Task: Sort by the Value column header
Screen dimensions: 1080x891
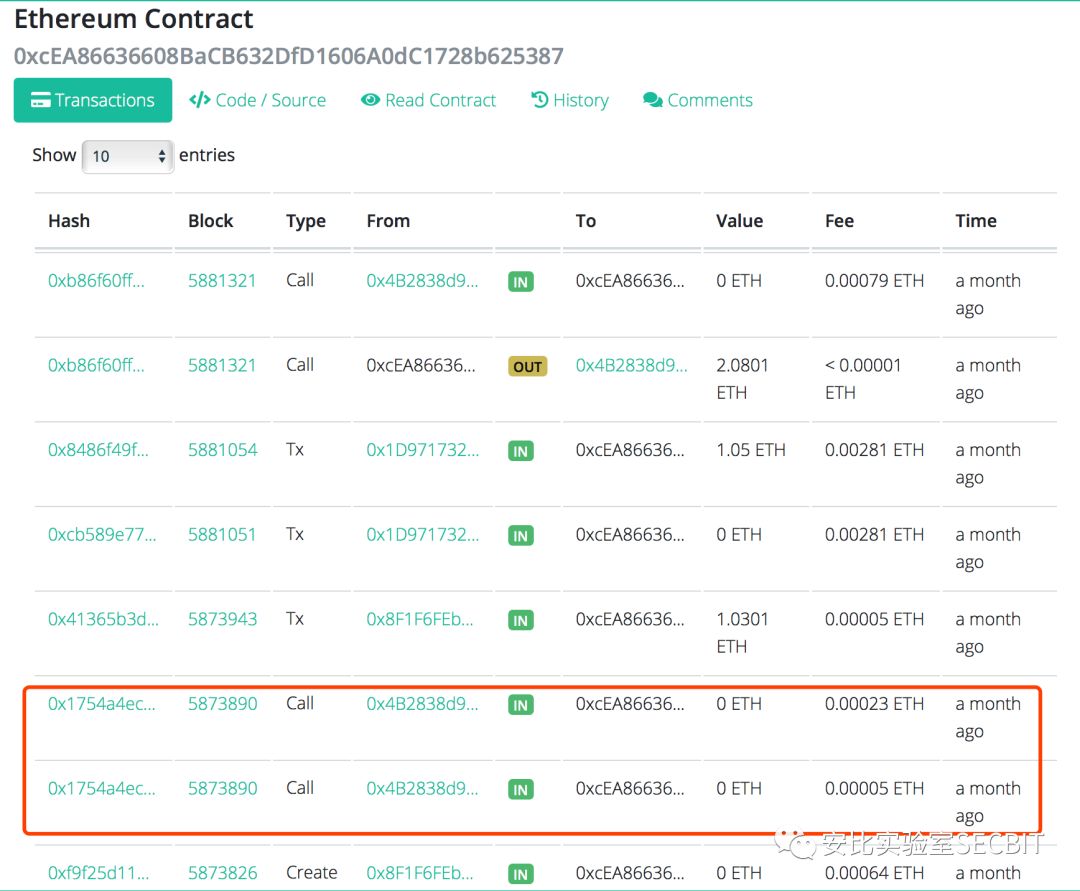Action: [x=739, y=221]
